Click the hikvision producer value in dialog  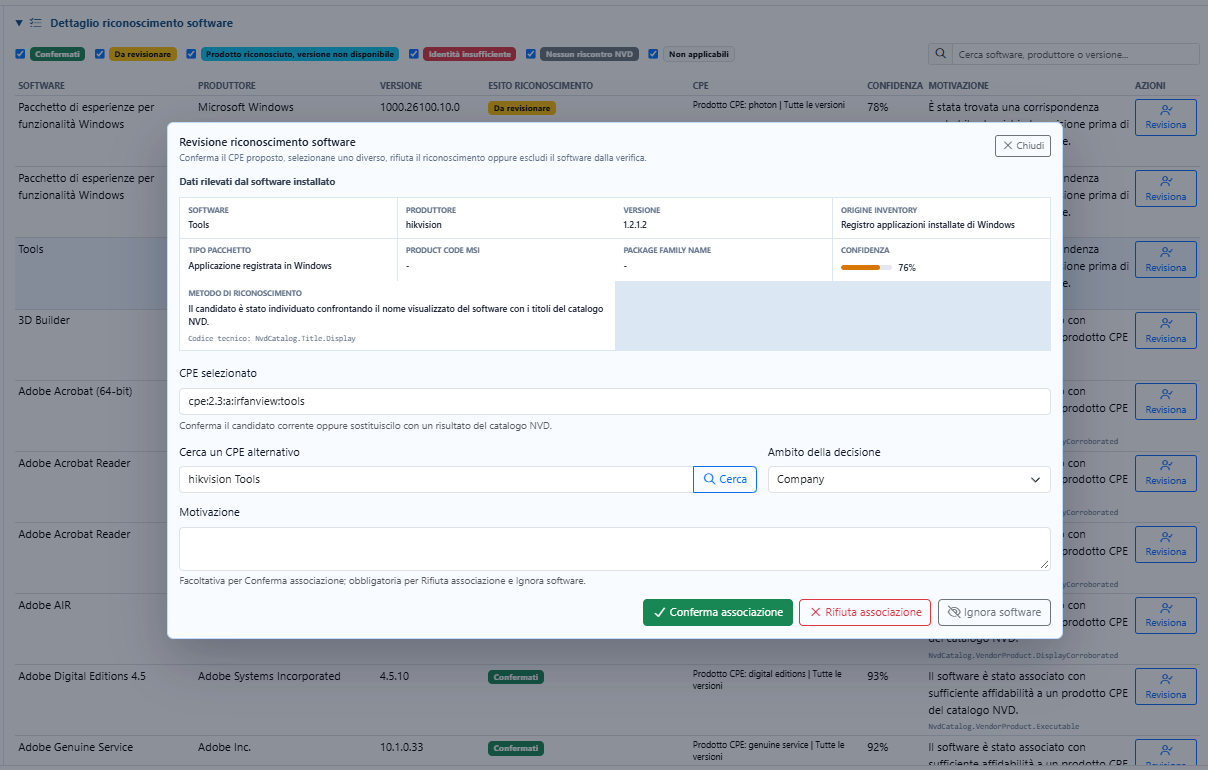click(x=425, y=225)
